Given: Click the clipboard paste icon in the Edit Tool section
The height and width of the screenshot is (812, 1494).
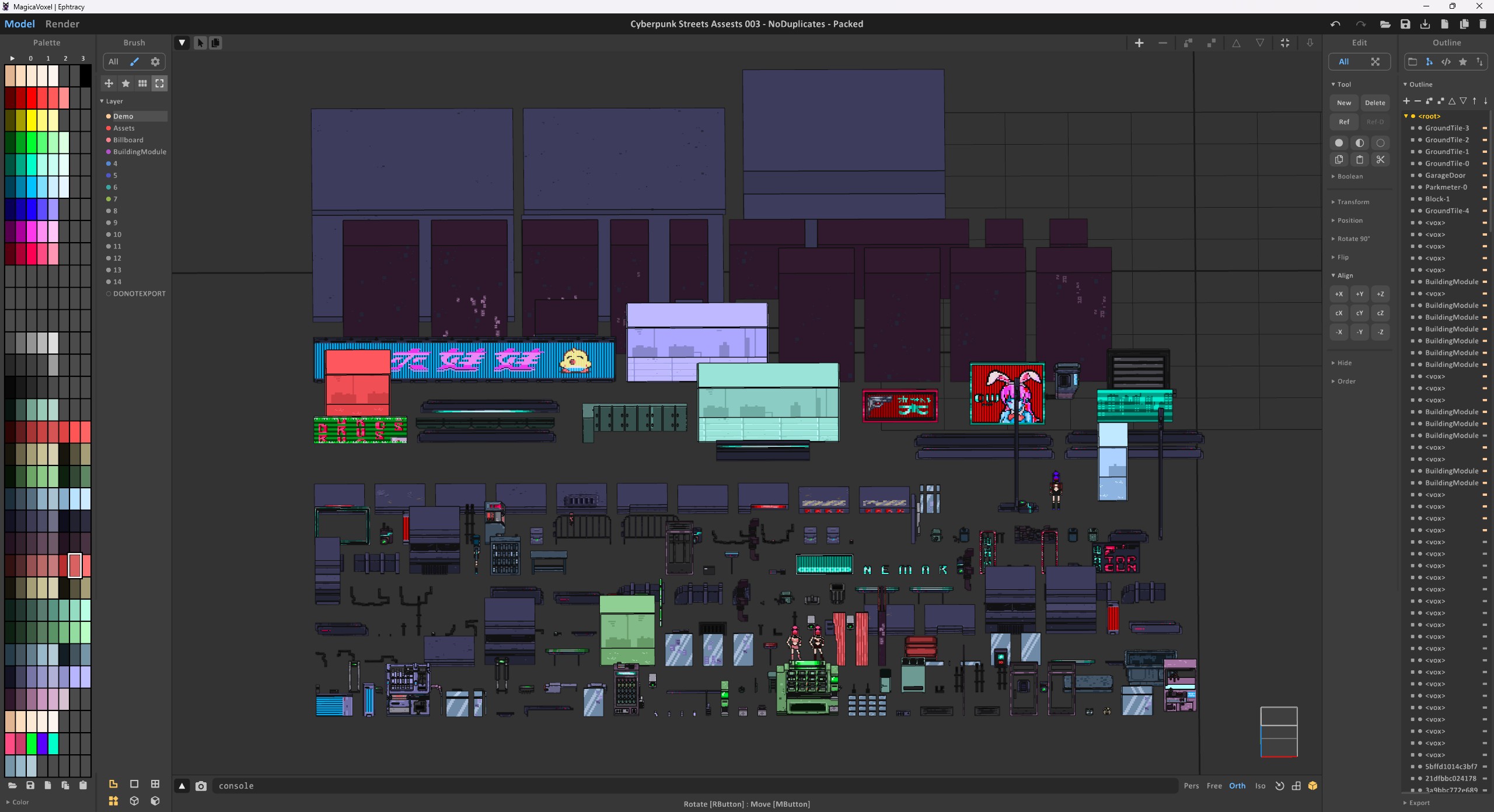Looking at the screenshot, I should pyautogui.click(x=1360, y=159).
